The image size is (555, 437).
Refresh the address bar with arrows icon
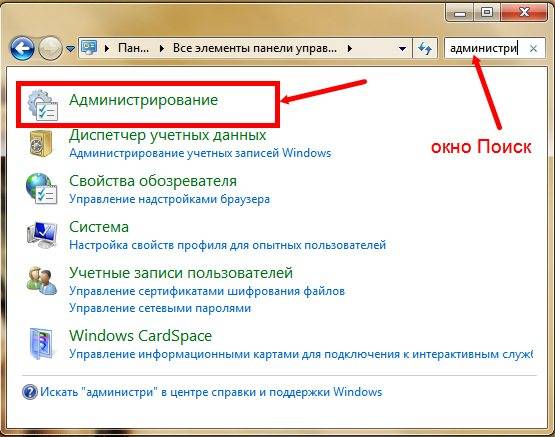tap(424, 48)
